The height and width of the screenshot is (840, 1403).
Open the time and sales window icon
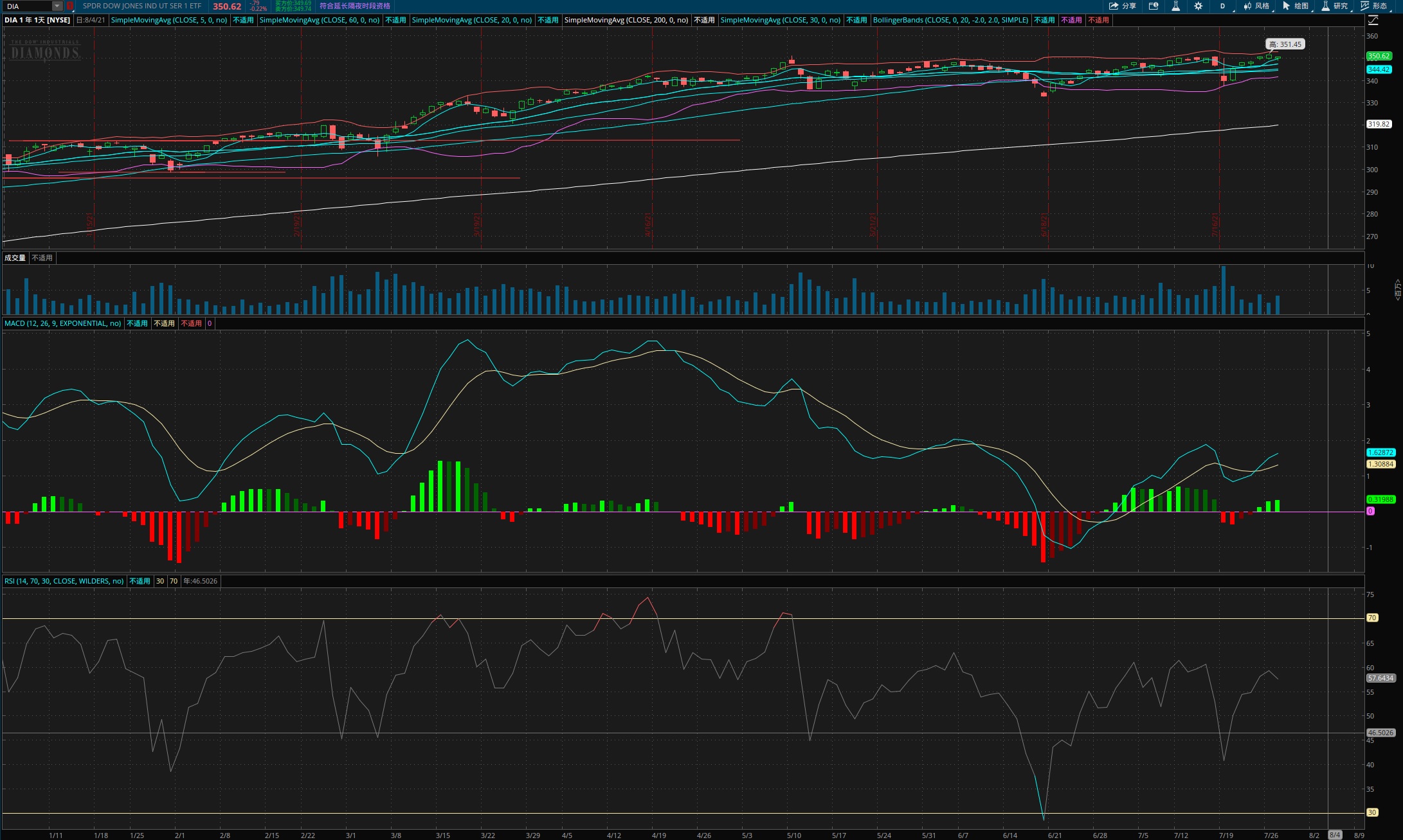[x=1154, y=6]
